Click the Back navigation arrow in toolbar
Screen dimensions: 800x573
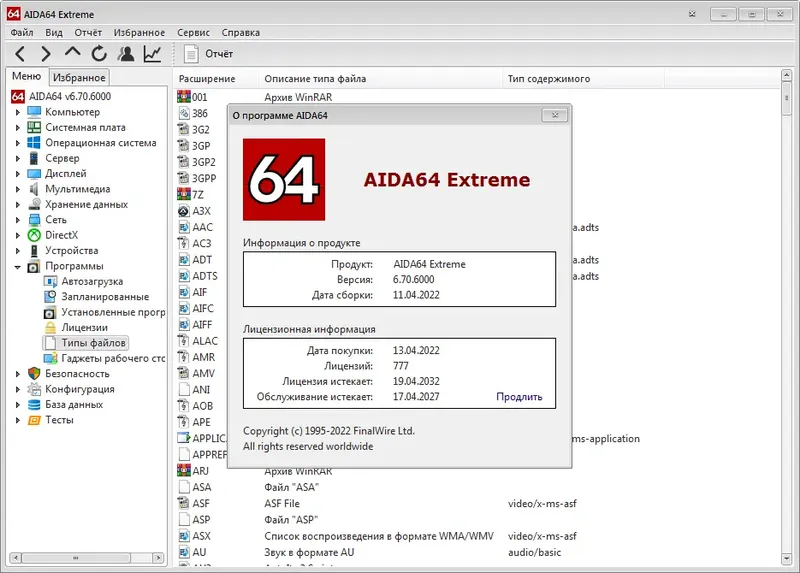pos(20,54)
